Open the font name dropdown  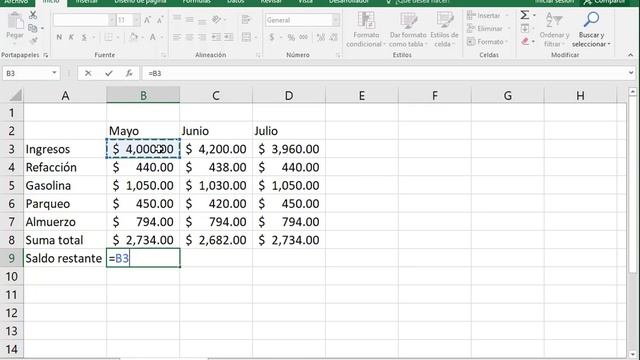111,20
